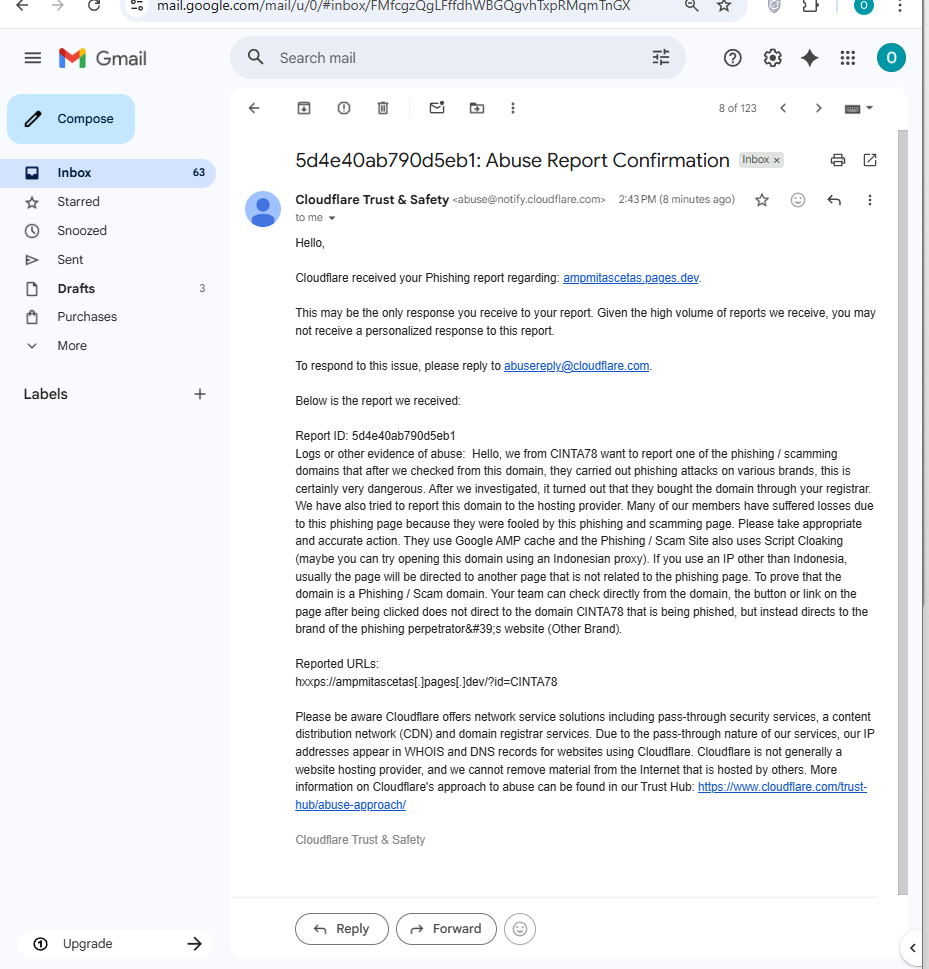Open Cloudflare trust-hub abuse approach link
This screenshot has height=969, width=929.
[x=581, y=796]
